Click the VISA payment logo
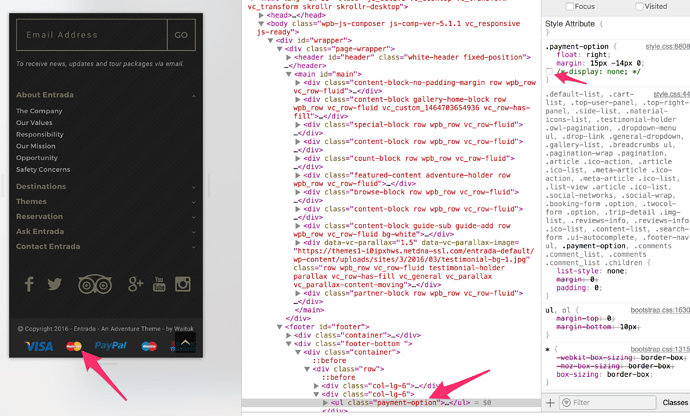This screenshot has height=416, width=690. pos(39,346)
